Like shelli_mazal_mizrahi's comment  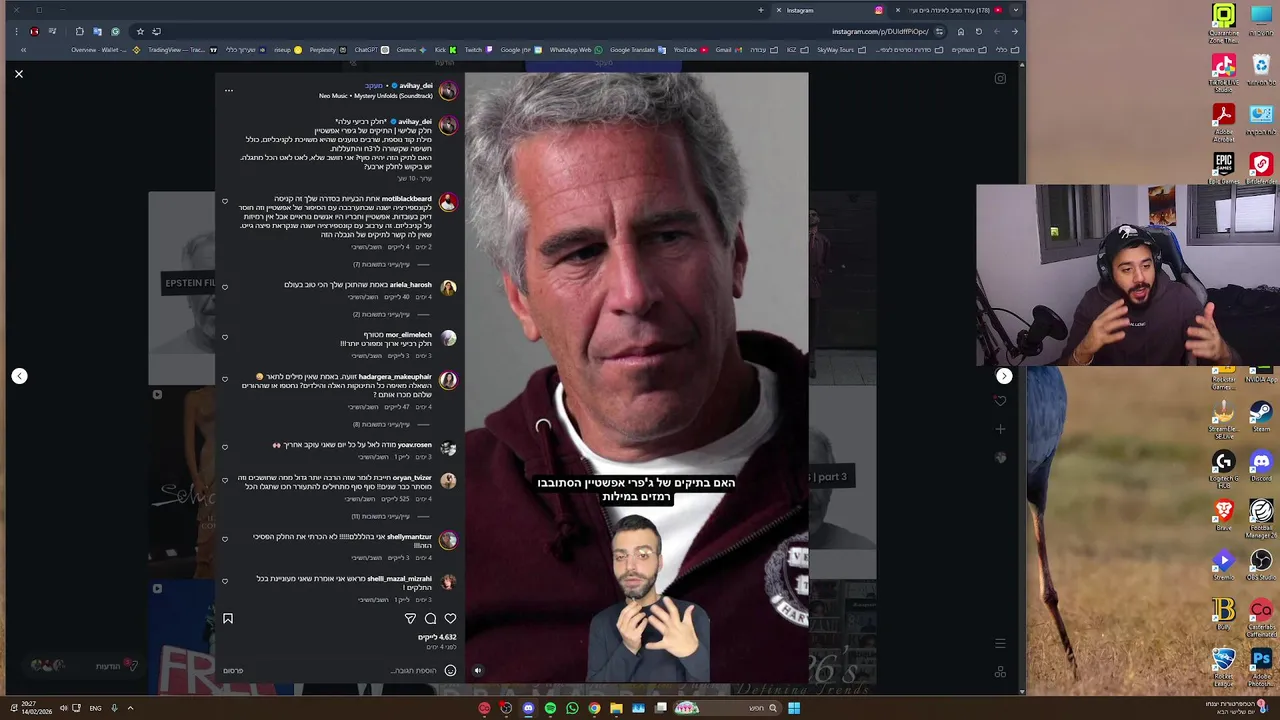225,581
